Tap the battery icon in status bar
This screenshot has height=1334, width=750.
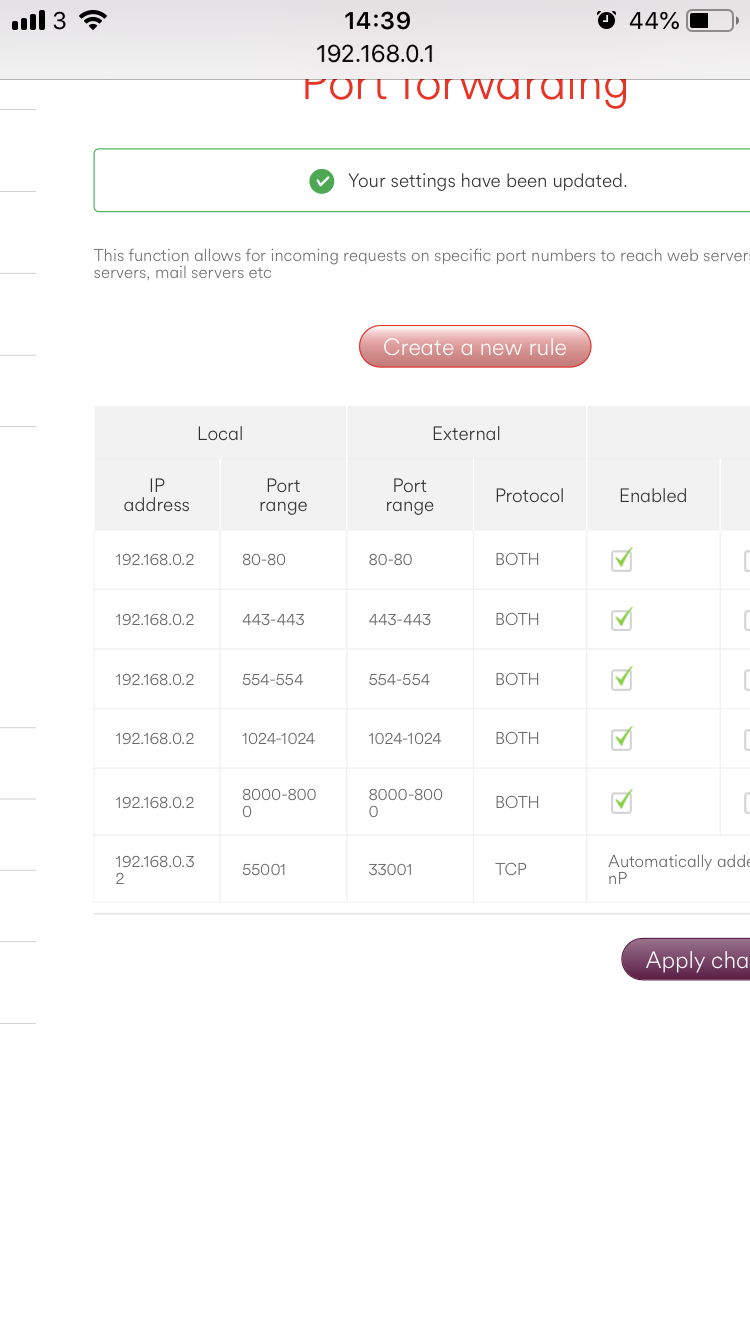point(711,20)
